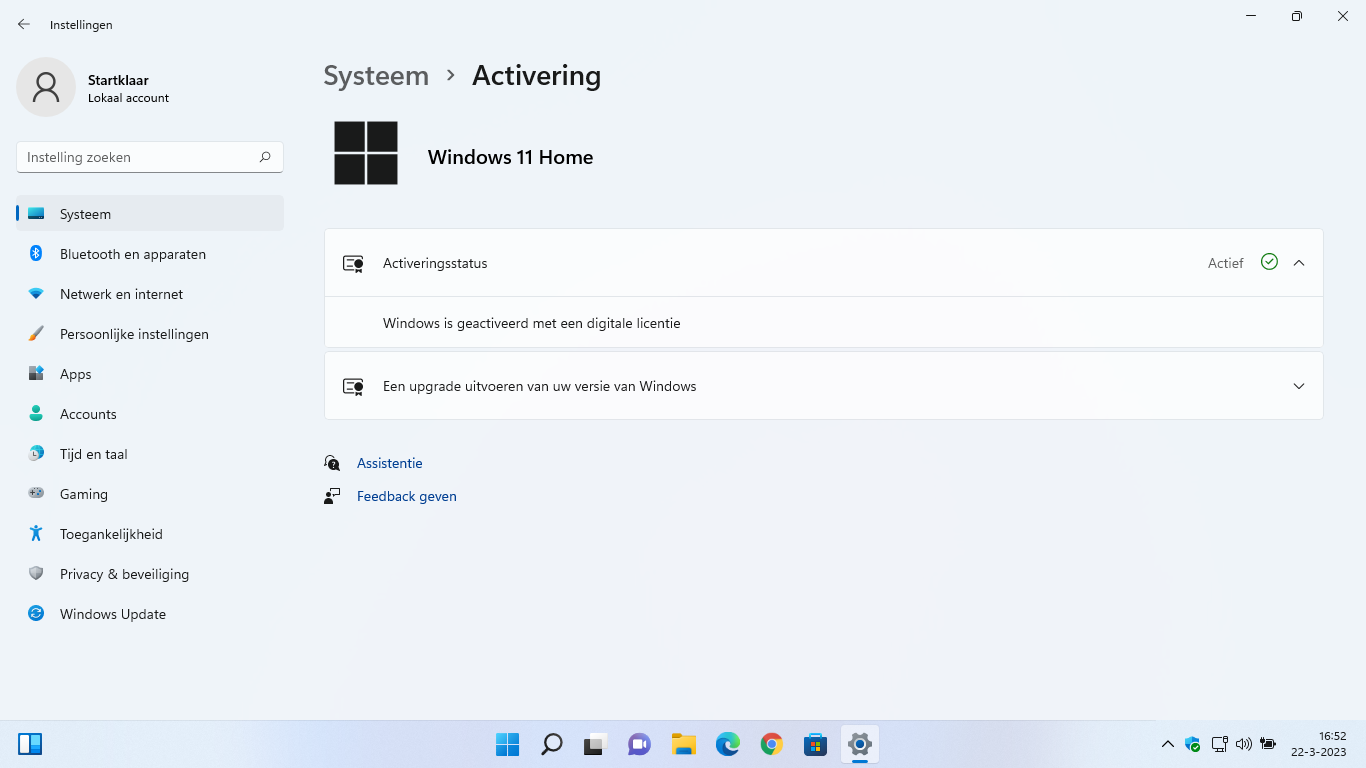Click the 'Windows is geactiveerd met een digitale licentie' text

click(532, 323)
